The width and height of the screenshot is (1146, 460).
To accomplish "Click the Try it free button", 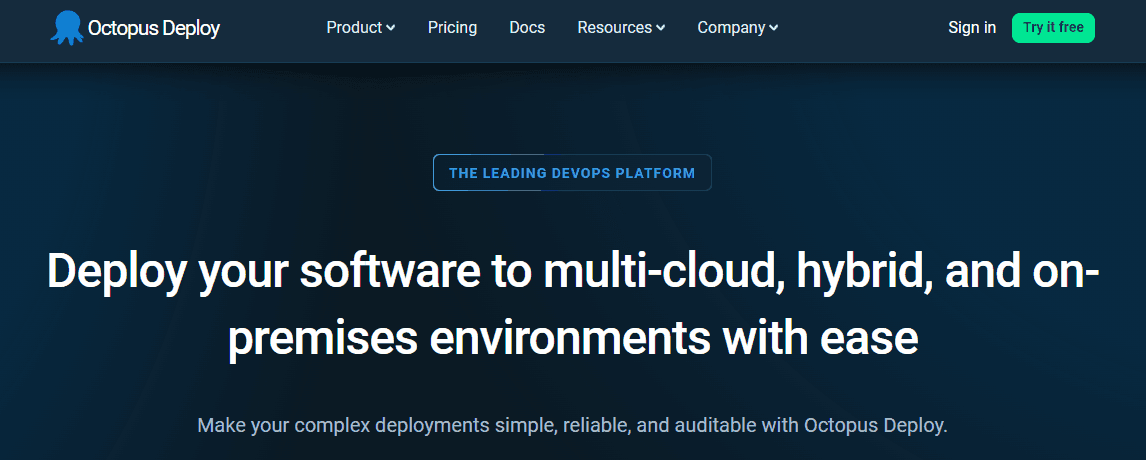I will tap(1053, 28).
